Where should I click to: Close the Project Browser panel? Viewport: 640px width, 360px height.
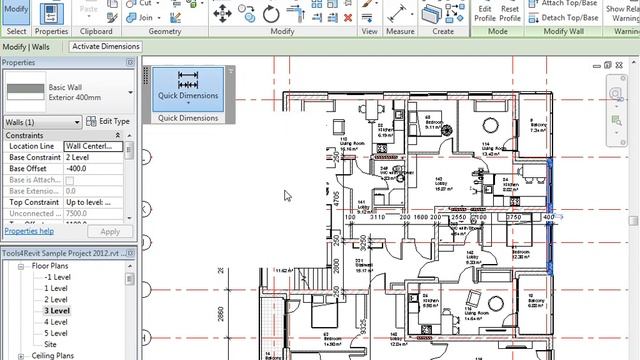(131, 253)
